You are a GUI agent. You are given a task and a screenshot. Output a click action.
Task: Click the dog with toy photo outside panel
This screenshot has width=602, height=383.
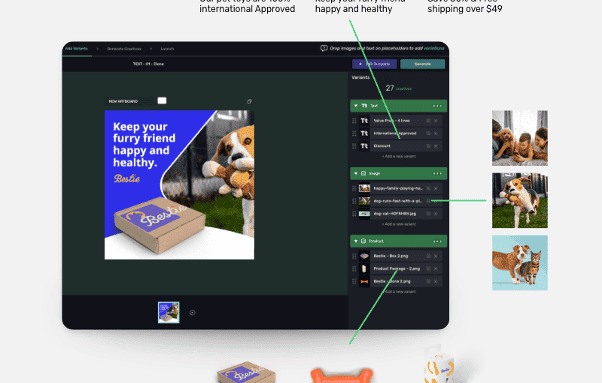coord(520,200)
